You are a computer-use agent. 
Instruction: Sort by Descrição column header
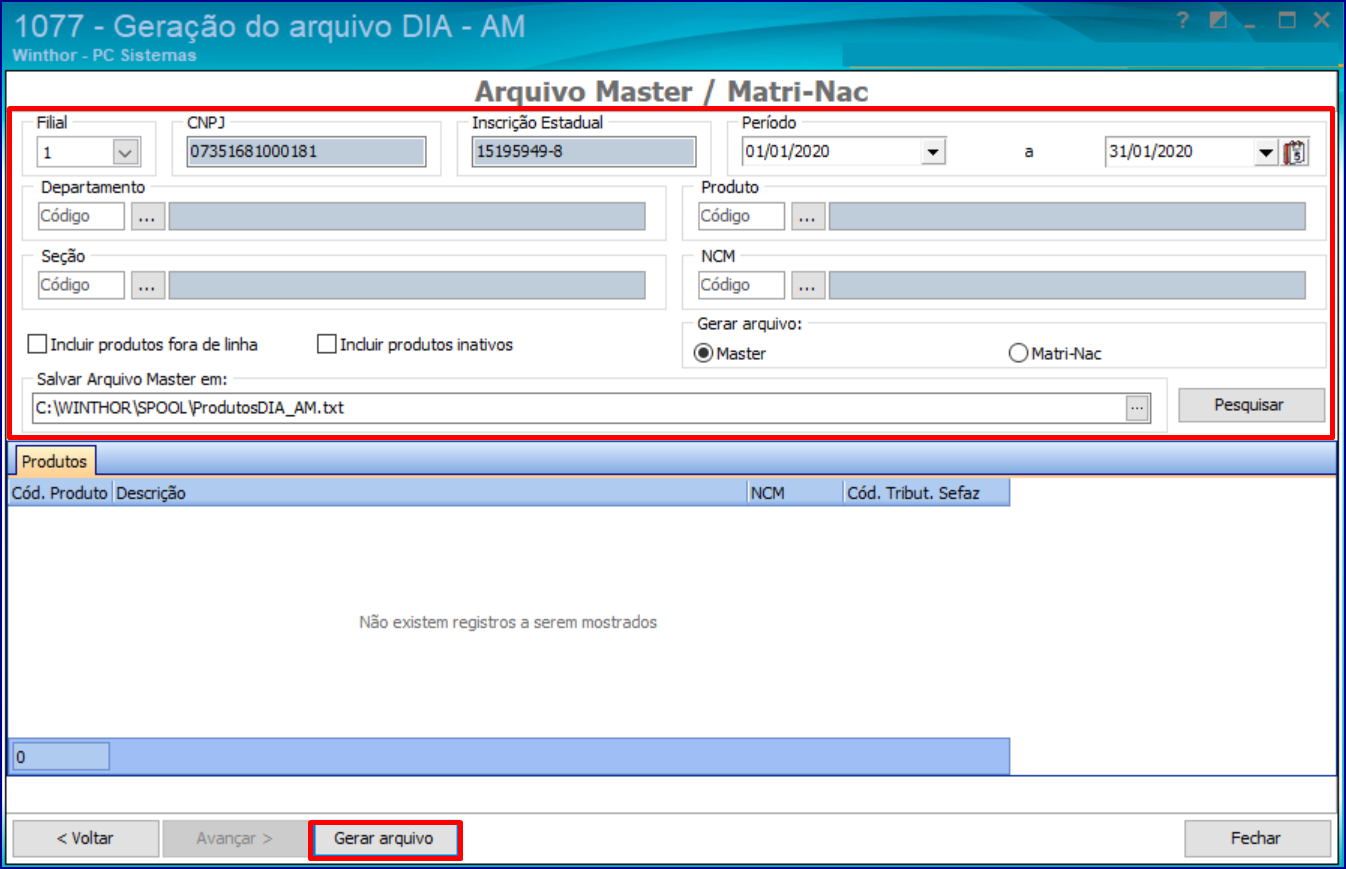point(429,492)
